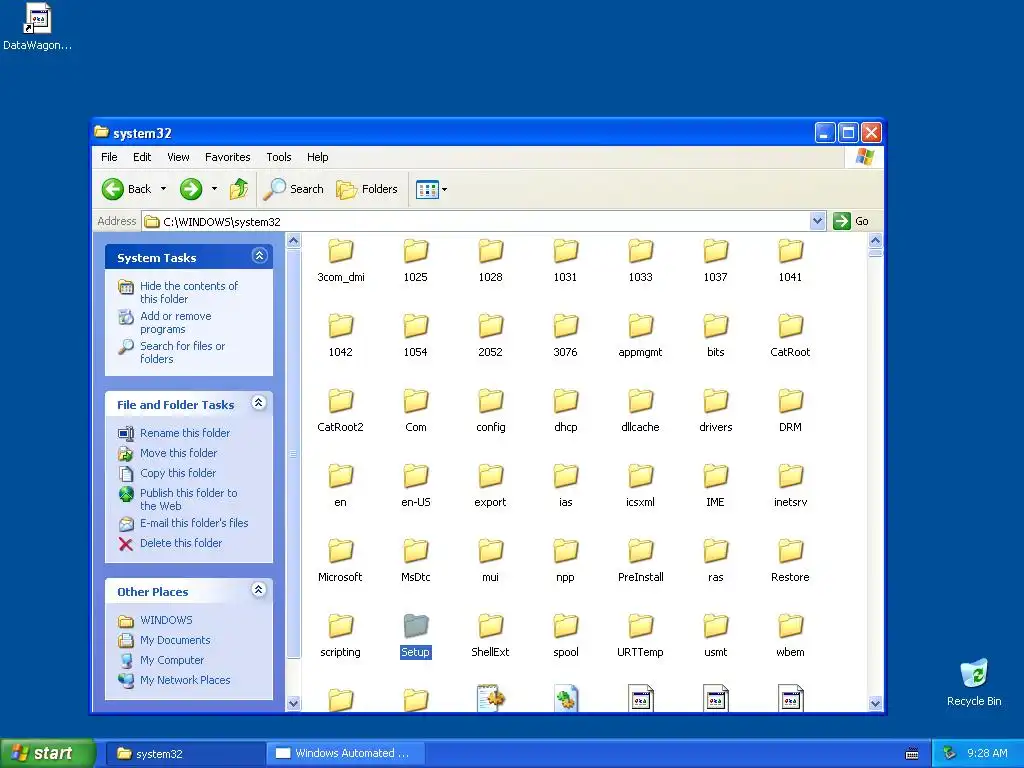Collapse the File and Folder Tasks panel
1024x768 pixels.
(x=259, y=403)
